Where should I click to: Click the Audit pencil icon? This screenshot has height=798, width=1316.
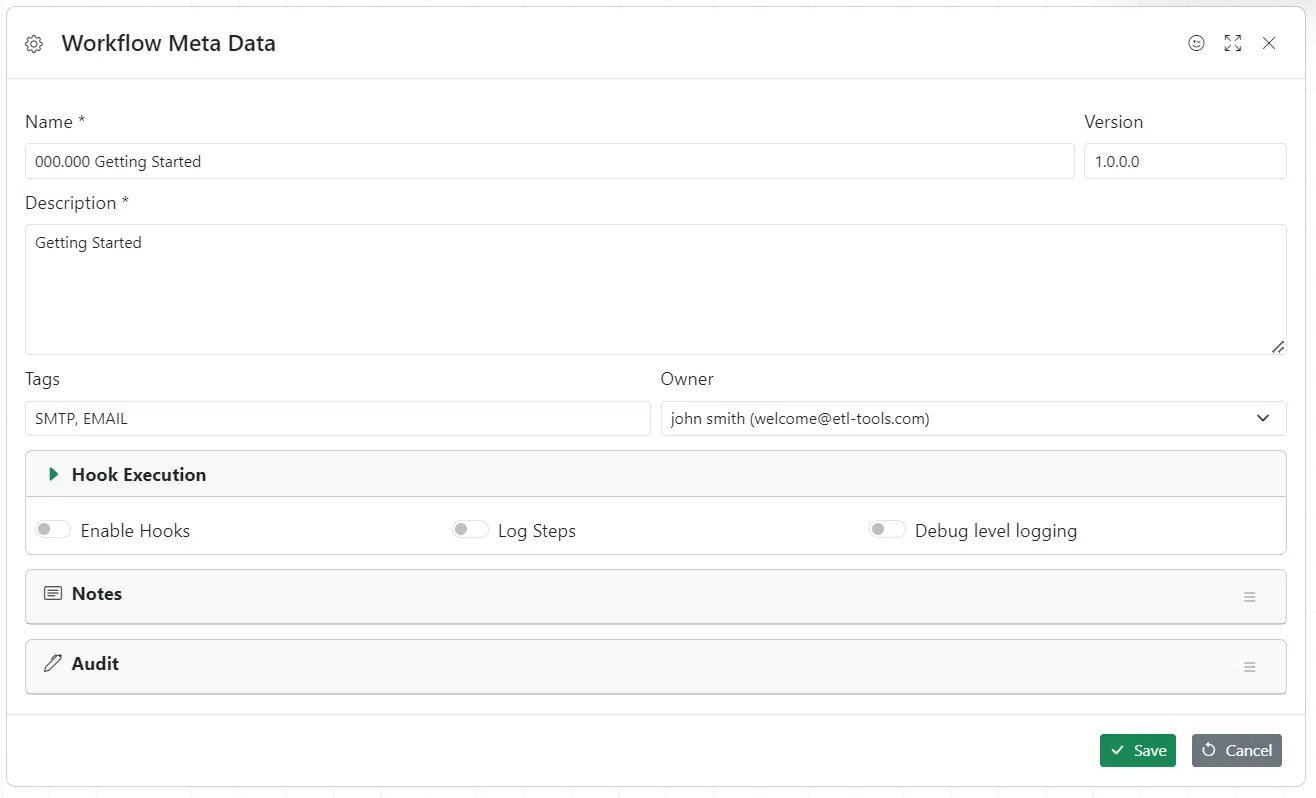pyautogui.click(x=52, y=663)
